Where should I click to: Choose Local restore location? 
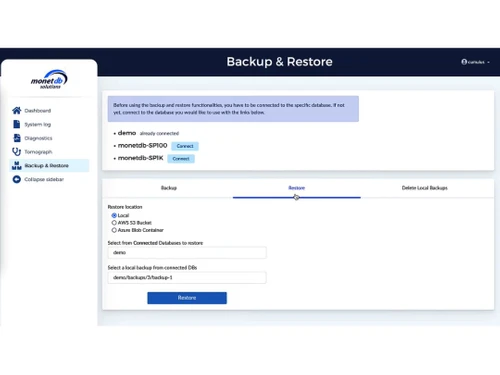[x=114, y=215]
